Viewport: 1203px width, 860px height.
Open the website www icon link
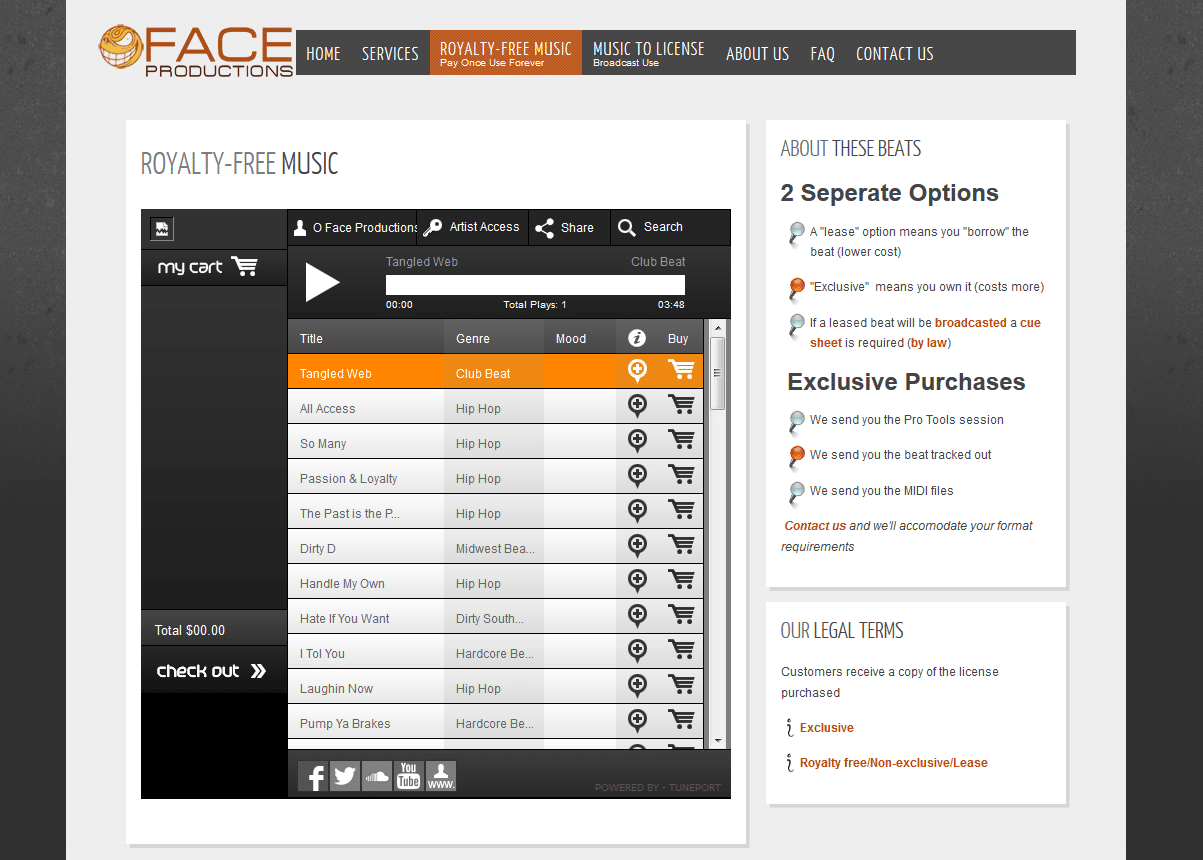[x=441, y=776]
